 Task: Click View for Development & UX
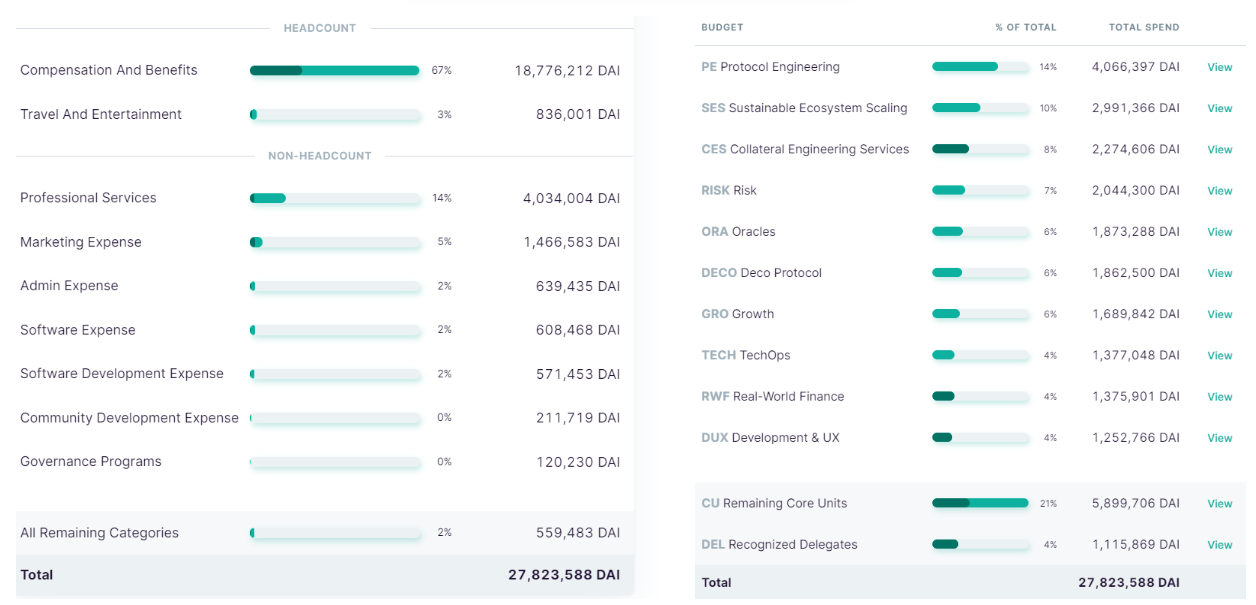(x=1219, y=438)
